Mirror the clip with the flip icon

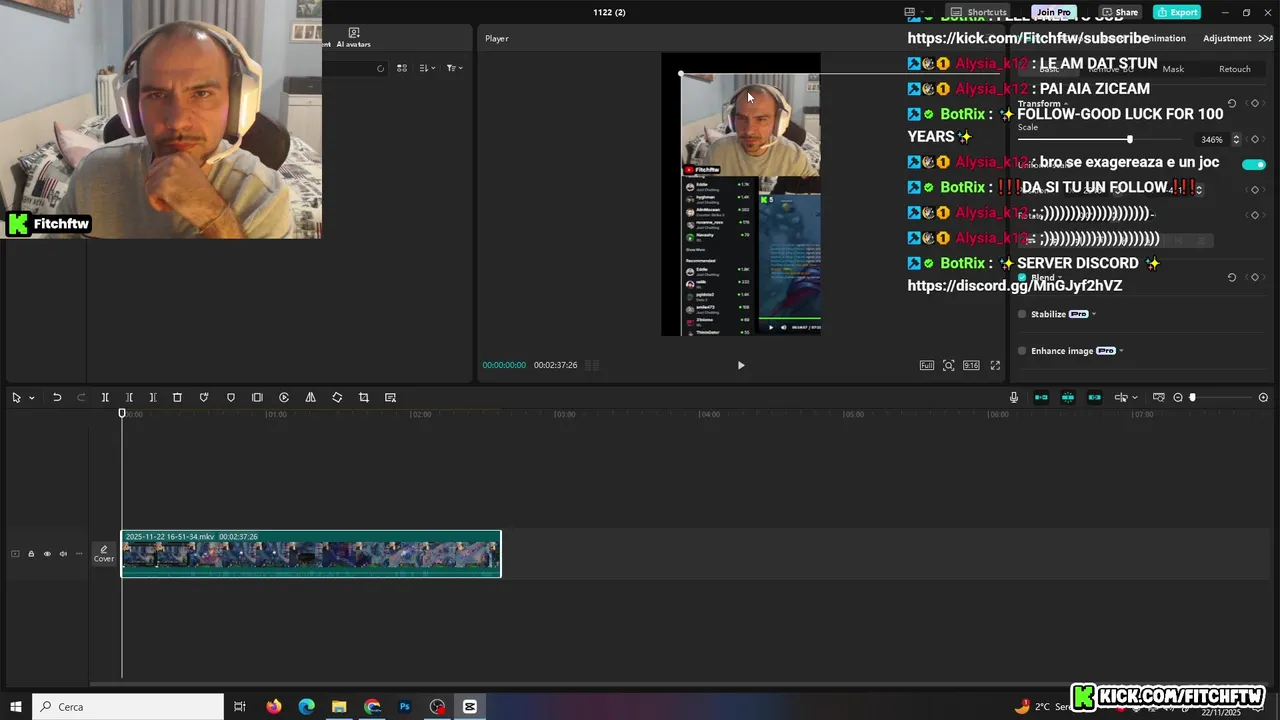[x=310, y=397]
